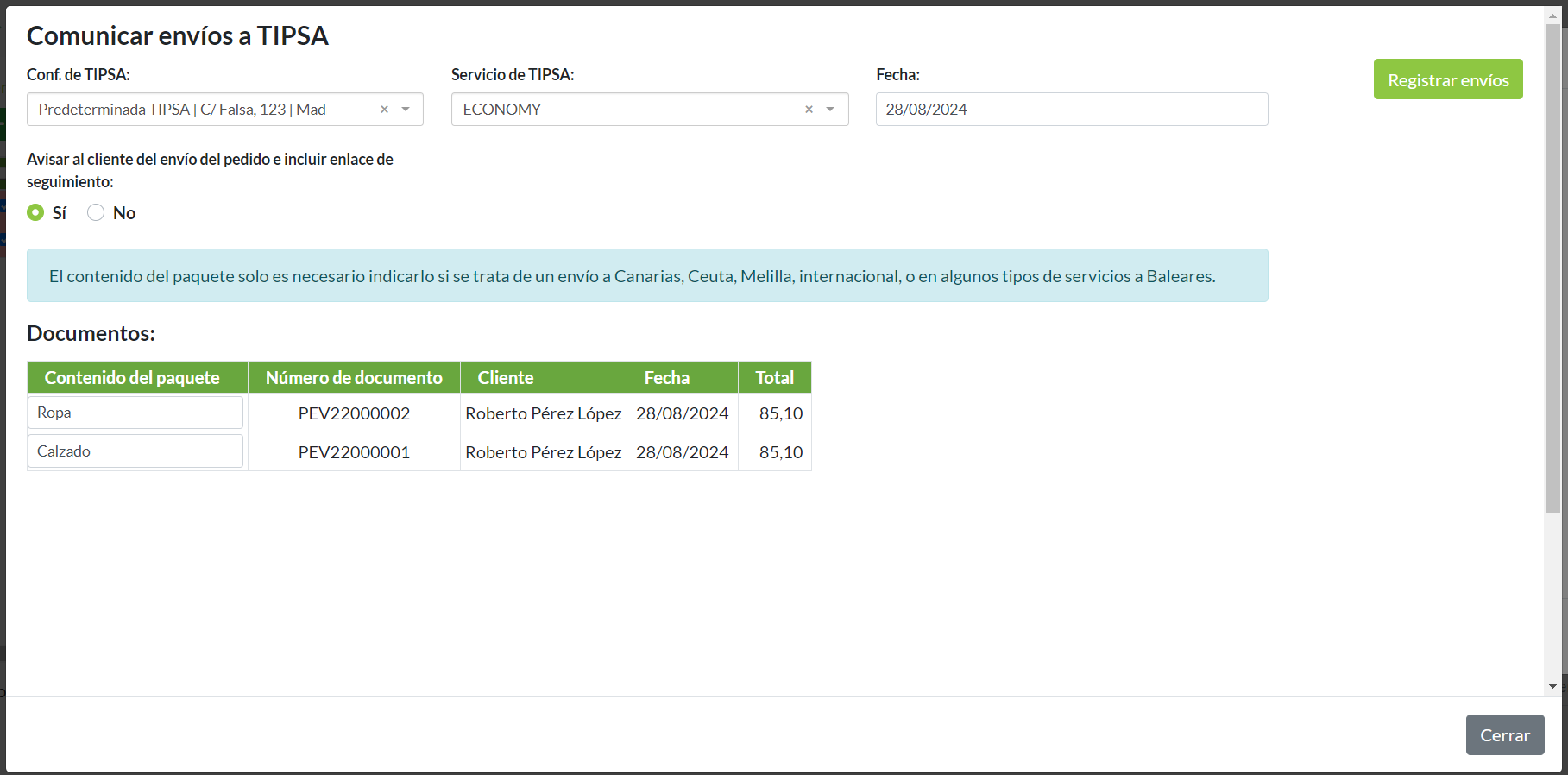Viewport: 1568px width, 775px height.
Task: Choose 'No' for customer notification
Action: pyautogui.click(x=96, y=212)
